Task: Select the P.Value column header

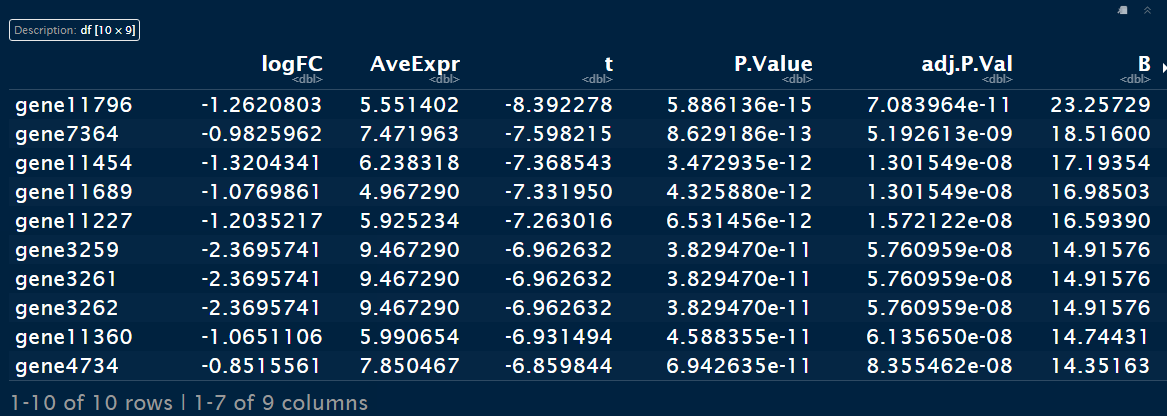Action: coord(773,65)
